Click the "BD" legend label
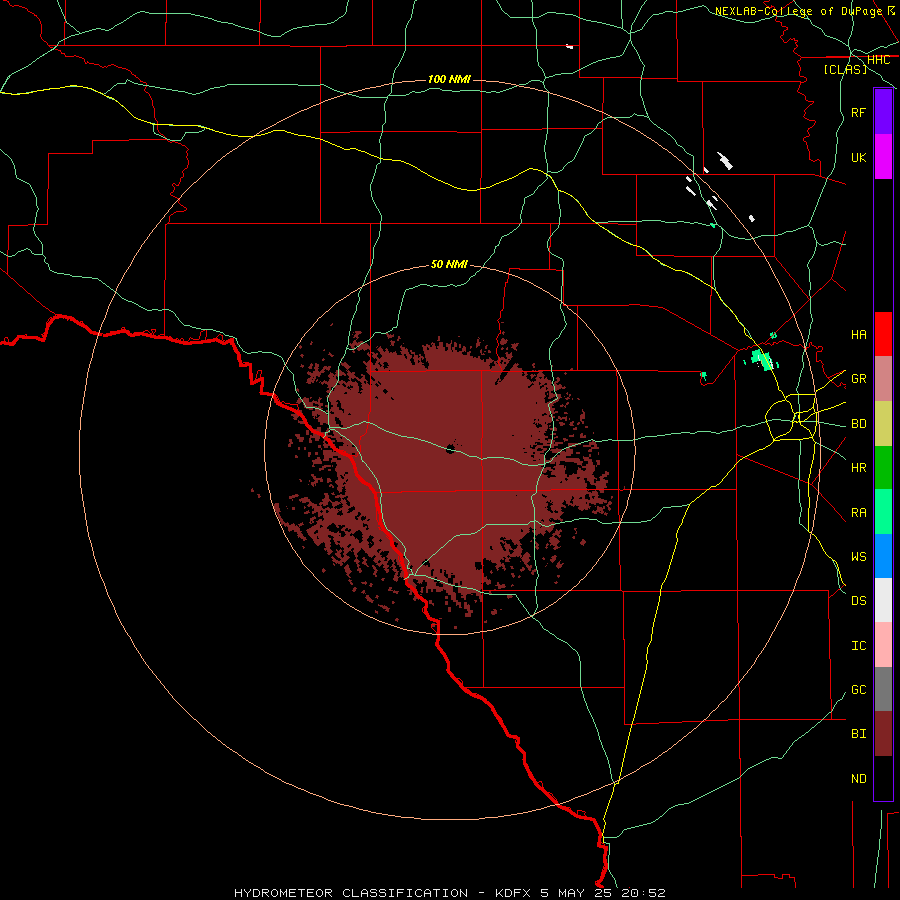This screenshot has width=900, height=900. [x=858, y=424]
